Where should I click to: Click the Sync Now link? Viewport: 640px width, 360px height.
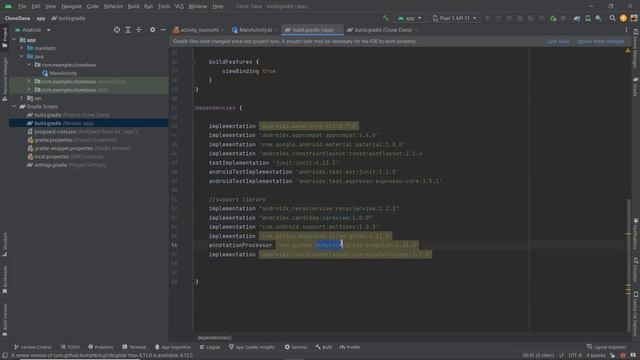558,41
